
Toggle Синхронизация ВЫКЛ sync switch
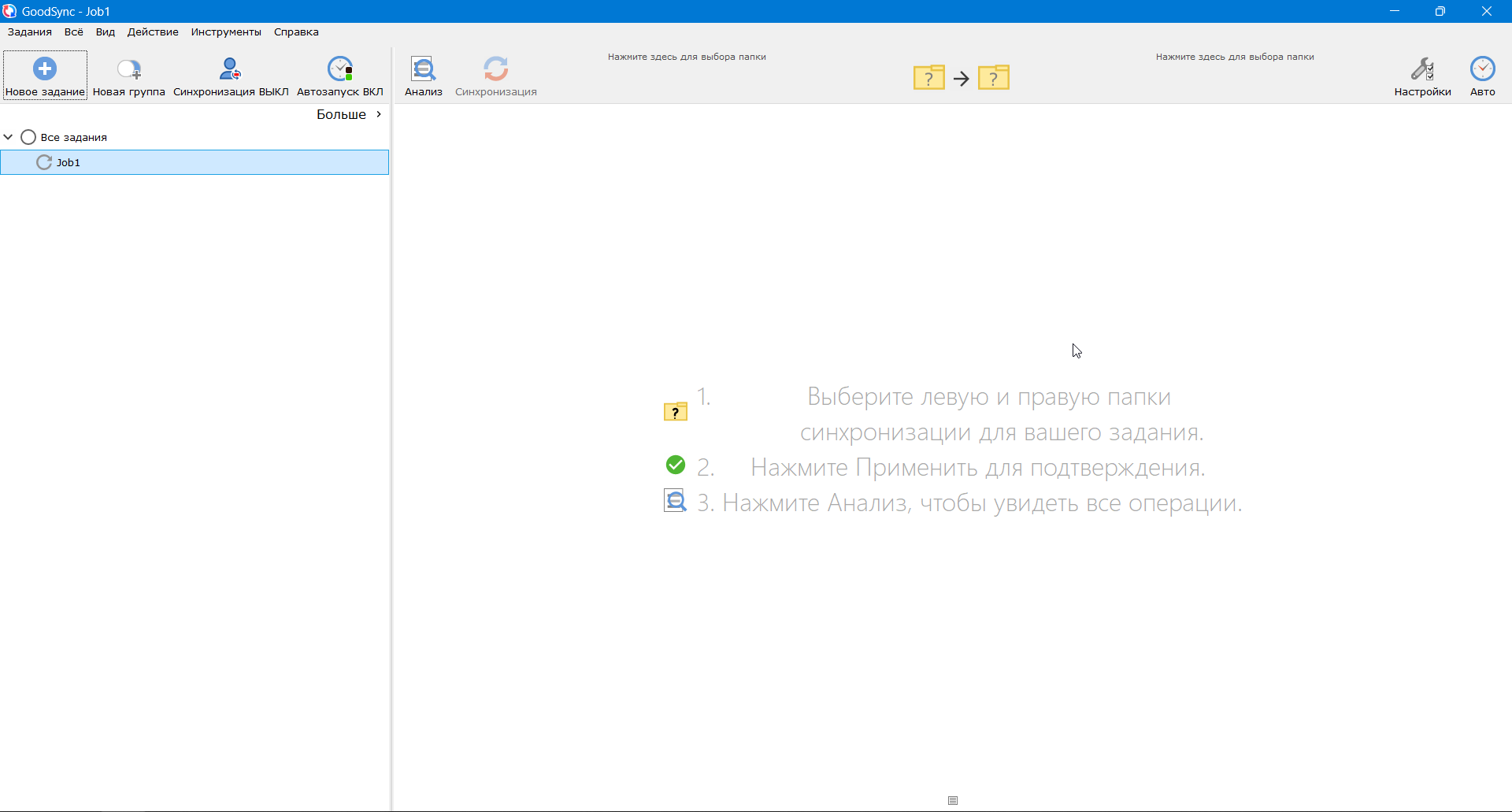pyautogui.click(x=230, y=69)
